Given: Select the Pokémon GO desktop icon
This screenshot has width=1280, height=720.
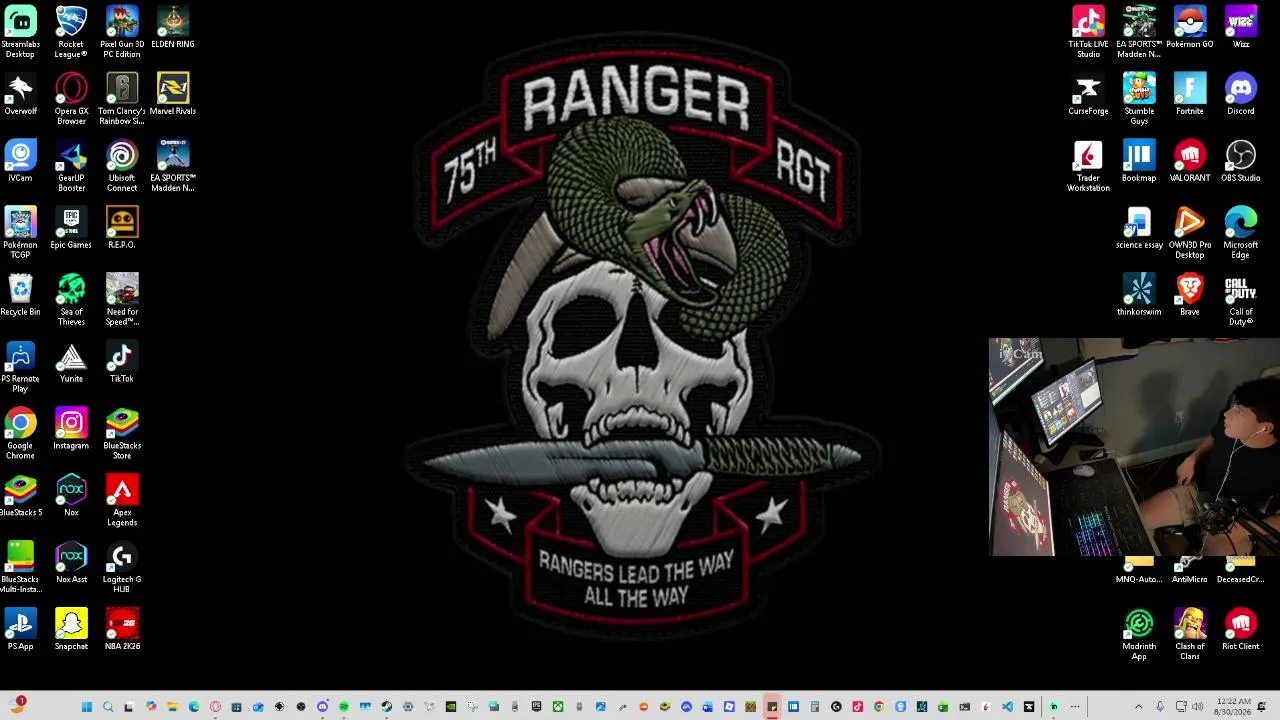Looking at the screenshot, I should (x=1190, y=28).
